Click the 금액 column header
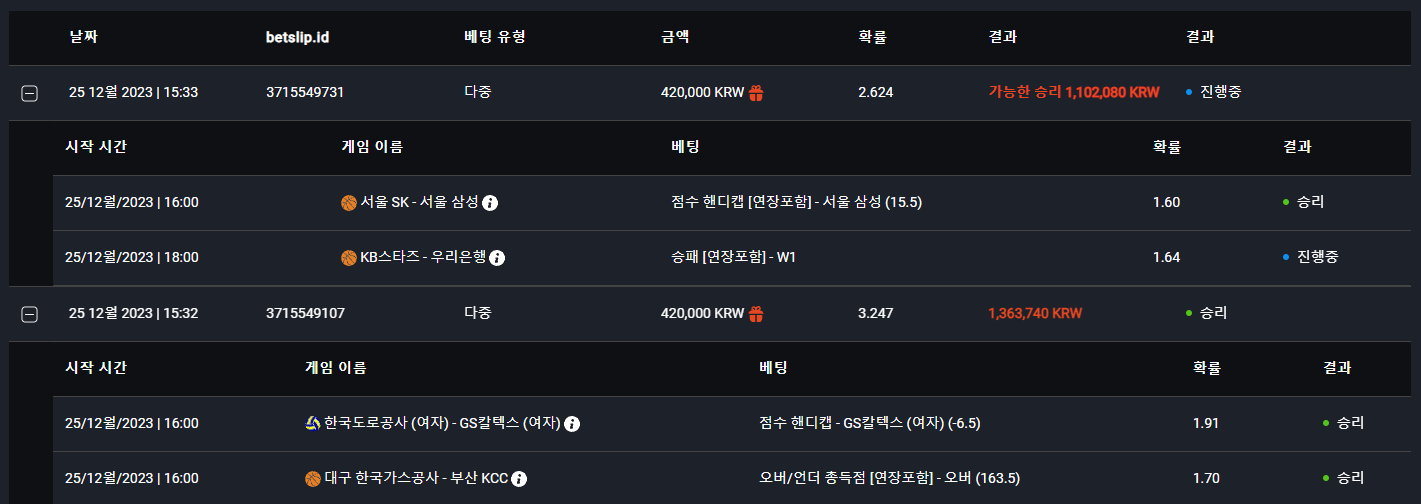 click(675, 37)
